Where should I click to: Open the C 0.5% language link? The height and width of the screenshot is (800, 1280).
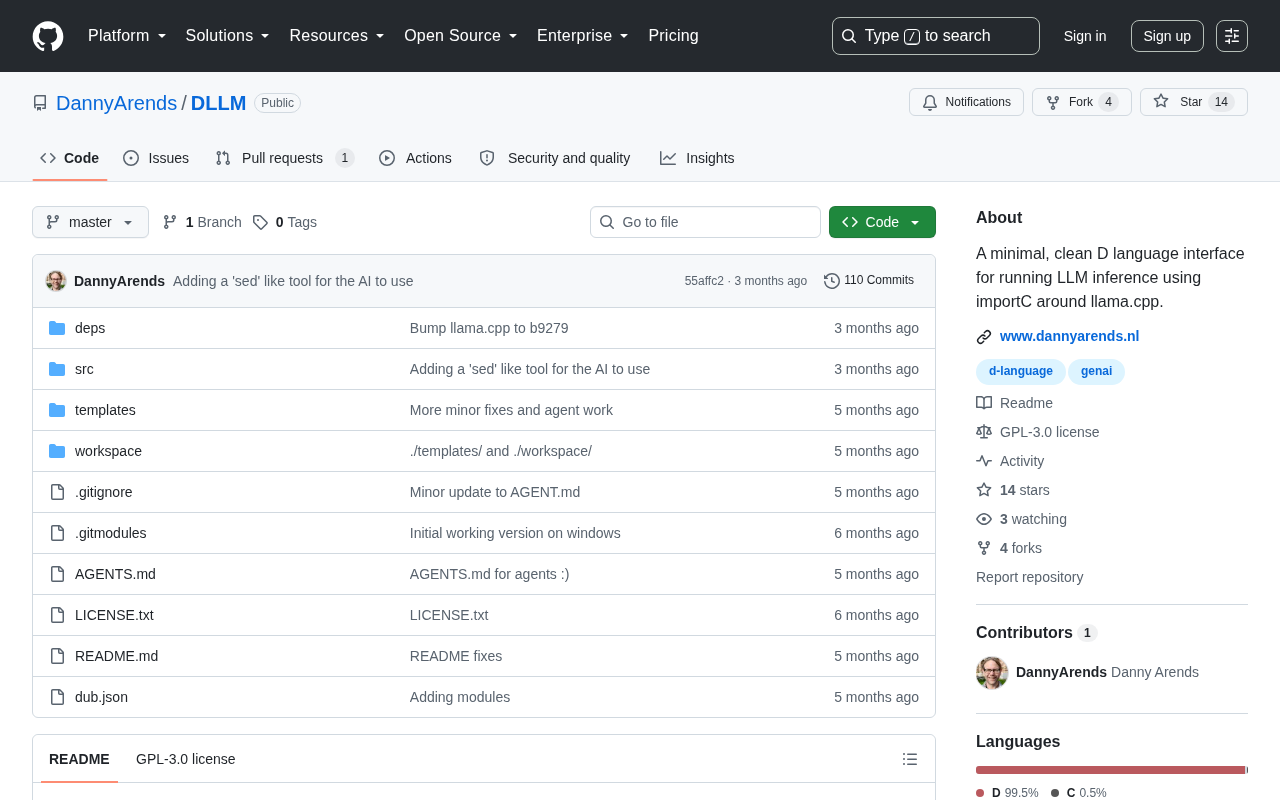click(1079, 793)
